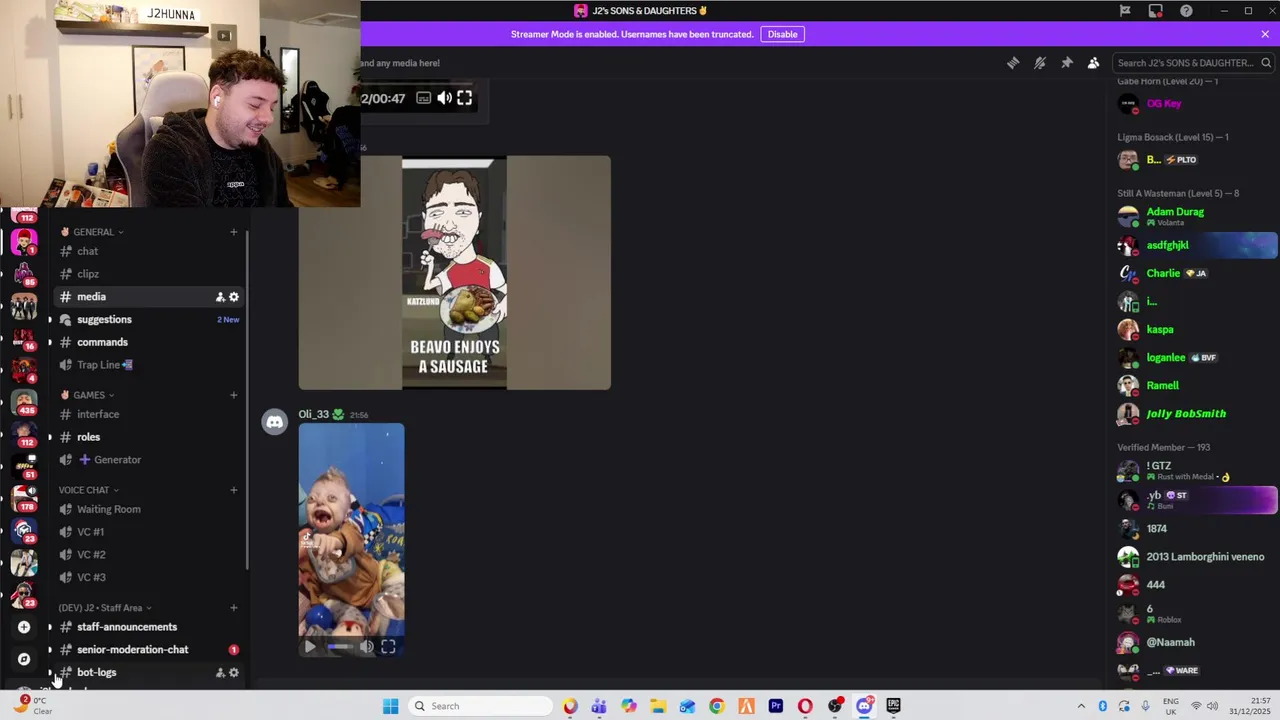
Task: Add channel to GENERAL category
Action: click(234, 232)
